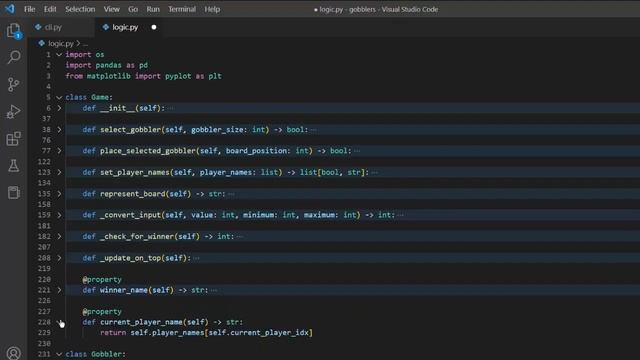Click the 'class Game:' text
This screenshot has height=360, width=640.
pyautogui.click(x=89, y=97)
